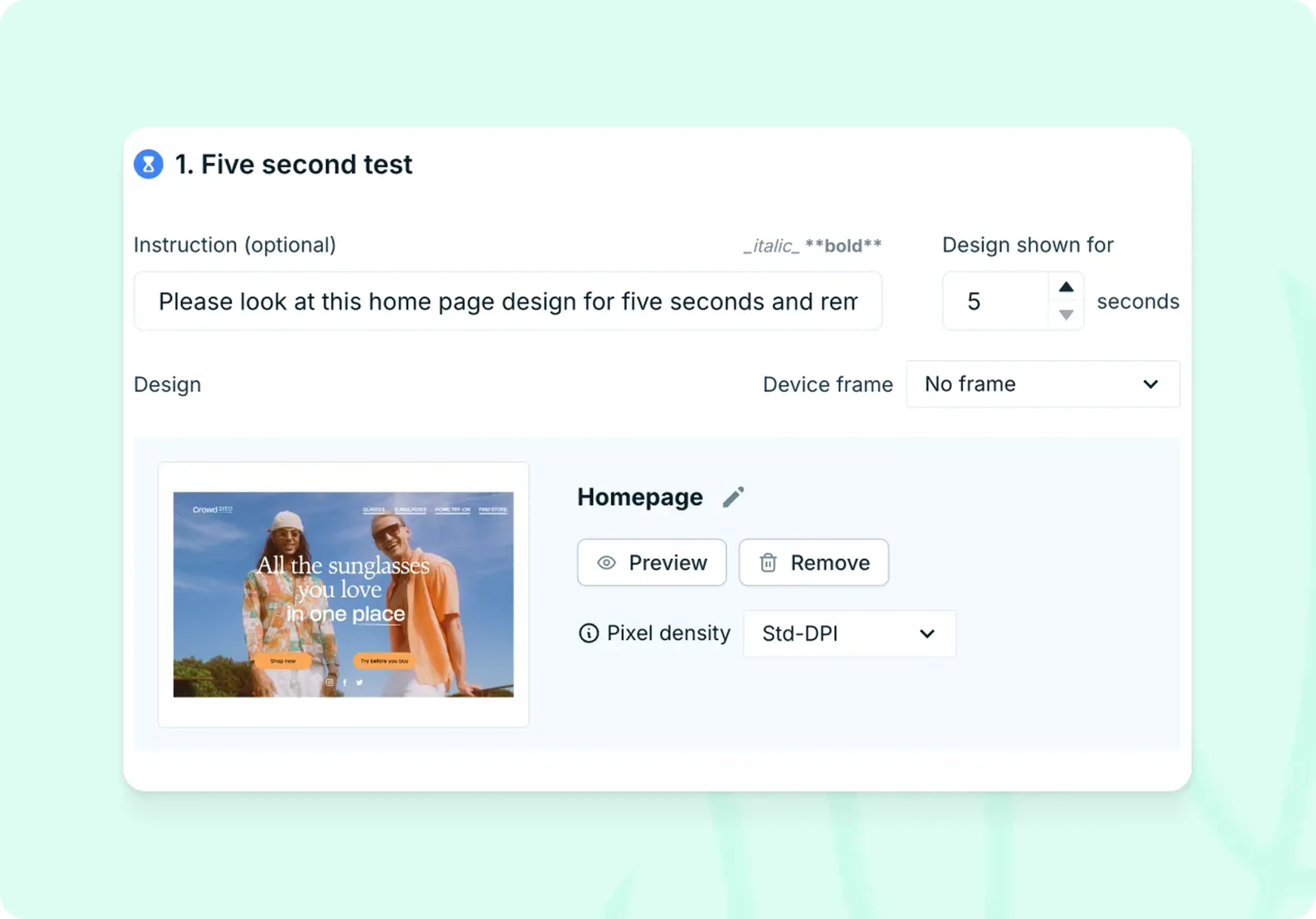Decrease the seconds value with the down arrow
Viewport: 1316px width, 919px height.
(x=1065, y=315)
